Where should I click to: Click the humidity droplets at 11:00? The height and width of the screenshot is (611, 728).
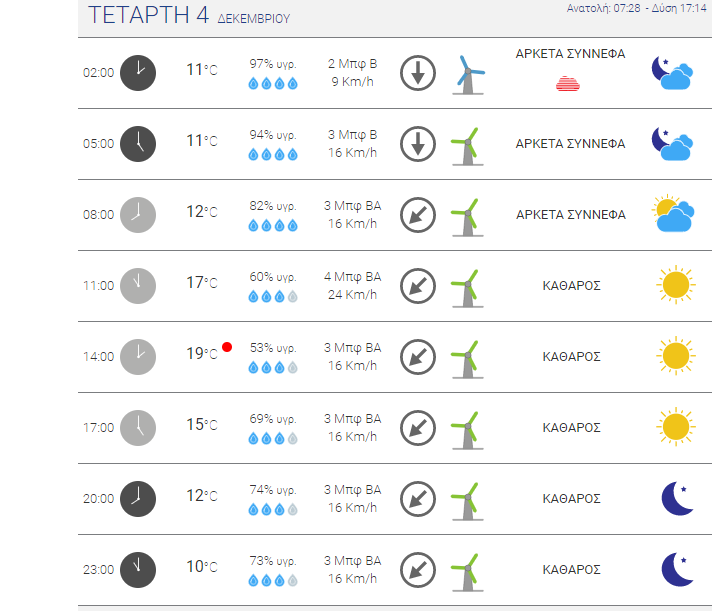tap(273, 296)
